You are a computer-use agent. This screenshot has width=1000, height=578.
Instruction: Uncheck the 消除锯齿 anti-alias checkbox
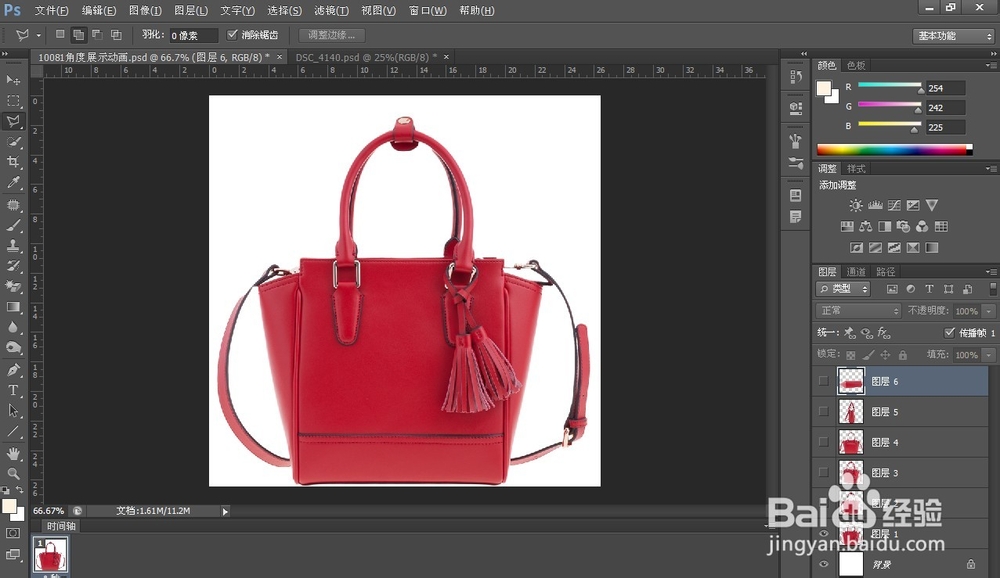[232, 34]
